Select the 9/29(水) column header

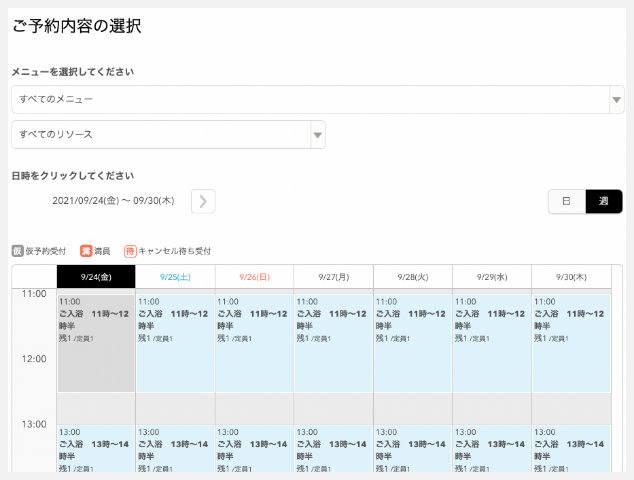point(492,277)
